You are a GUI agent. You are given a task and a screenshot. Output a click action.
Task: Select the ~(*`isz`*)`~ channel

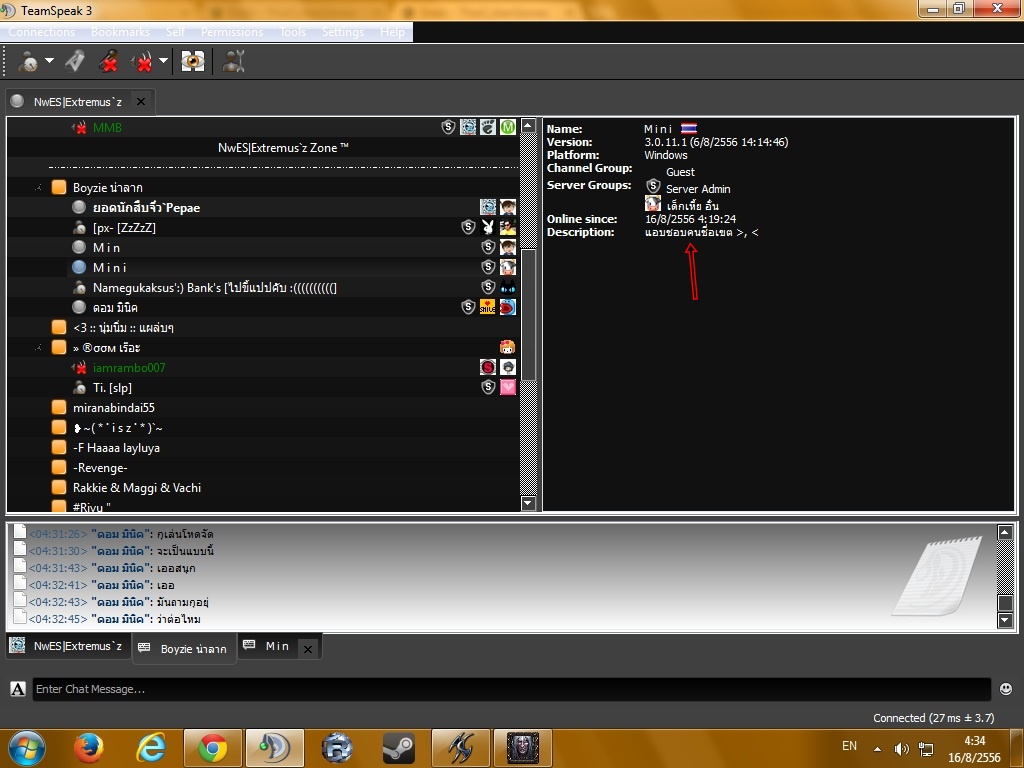(118, 428)
